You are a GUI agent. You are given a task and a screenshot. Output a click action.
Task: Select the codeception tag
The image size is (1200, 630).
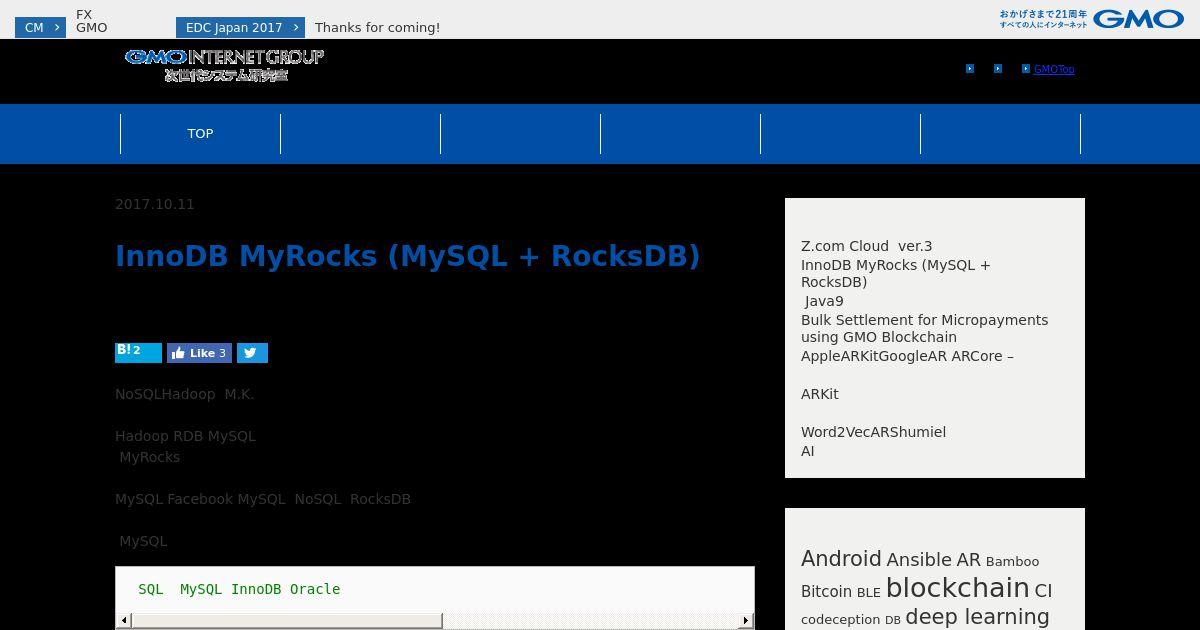[x=840, y=620]
